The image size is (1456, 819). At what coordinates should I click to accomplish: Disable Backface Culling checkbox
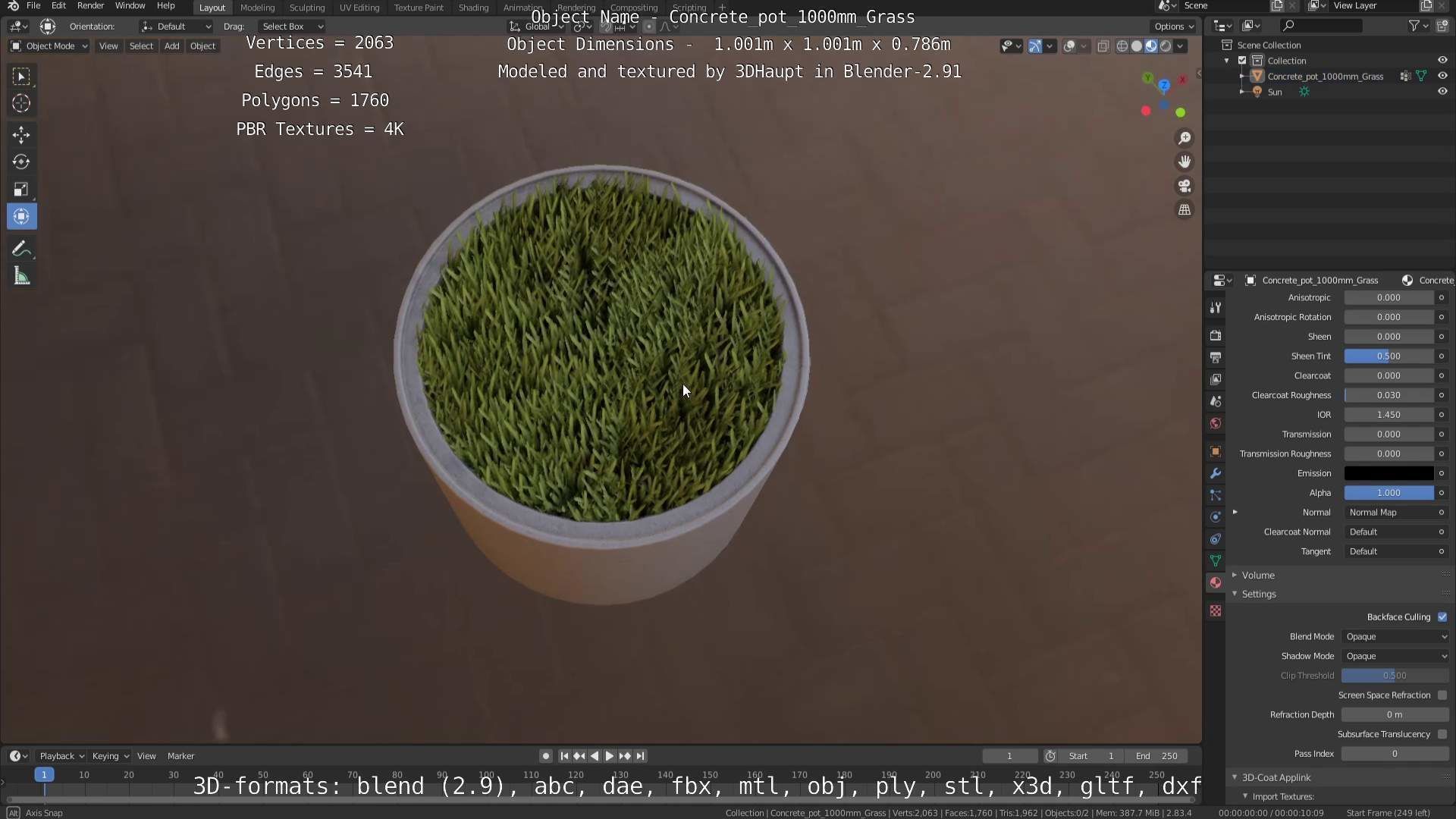(x=1442, y=617)
